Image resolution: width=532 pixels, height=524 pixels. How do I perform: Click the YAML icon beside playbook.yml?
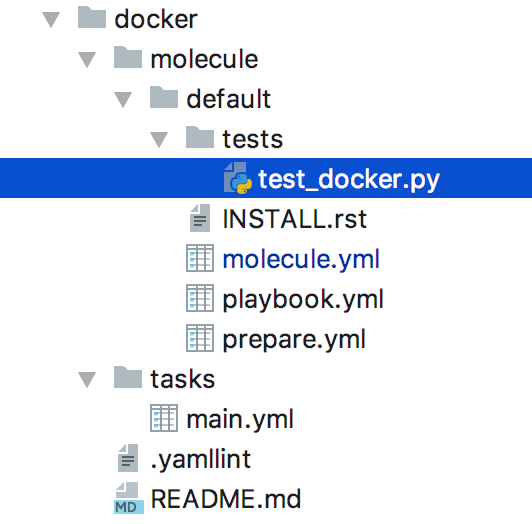(x=200, y=298)
